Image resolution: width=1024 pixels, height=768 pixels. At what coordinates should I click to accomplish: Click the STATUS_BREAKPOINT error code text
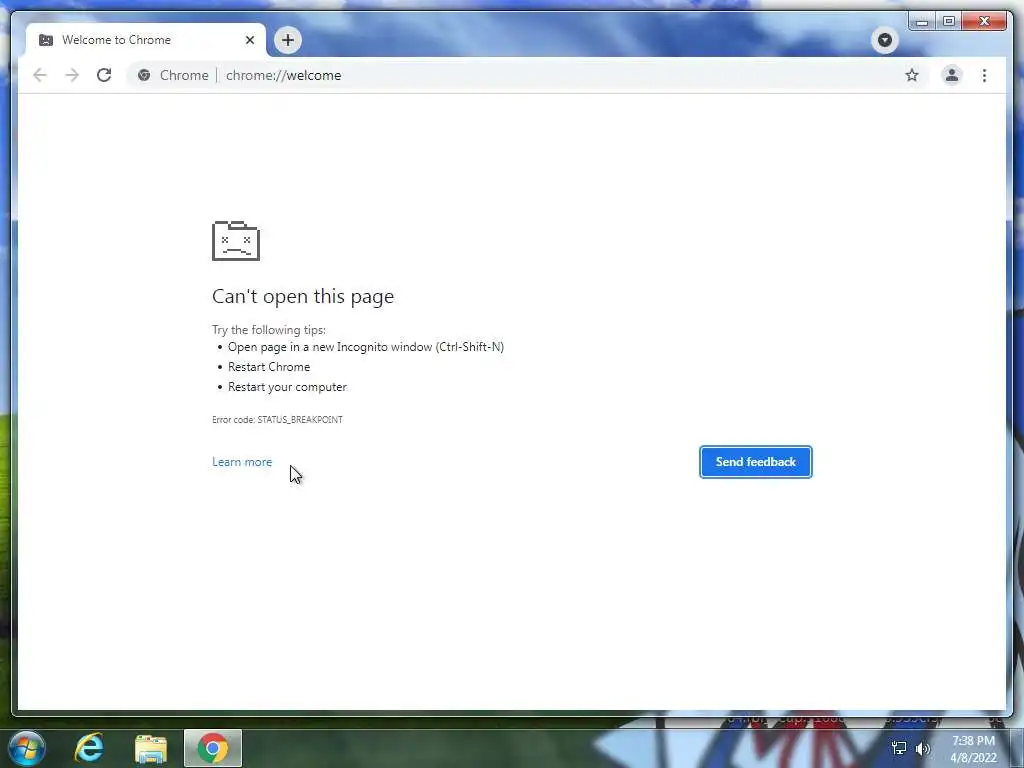click(x=300, y=419)
